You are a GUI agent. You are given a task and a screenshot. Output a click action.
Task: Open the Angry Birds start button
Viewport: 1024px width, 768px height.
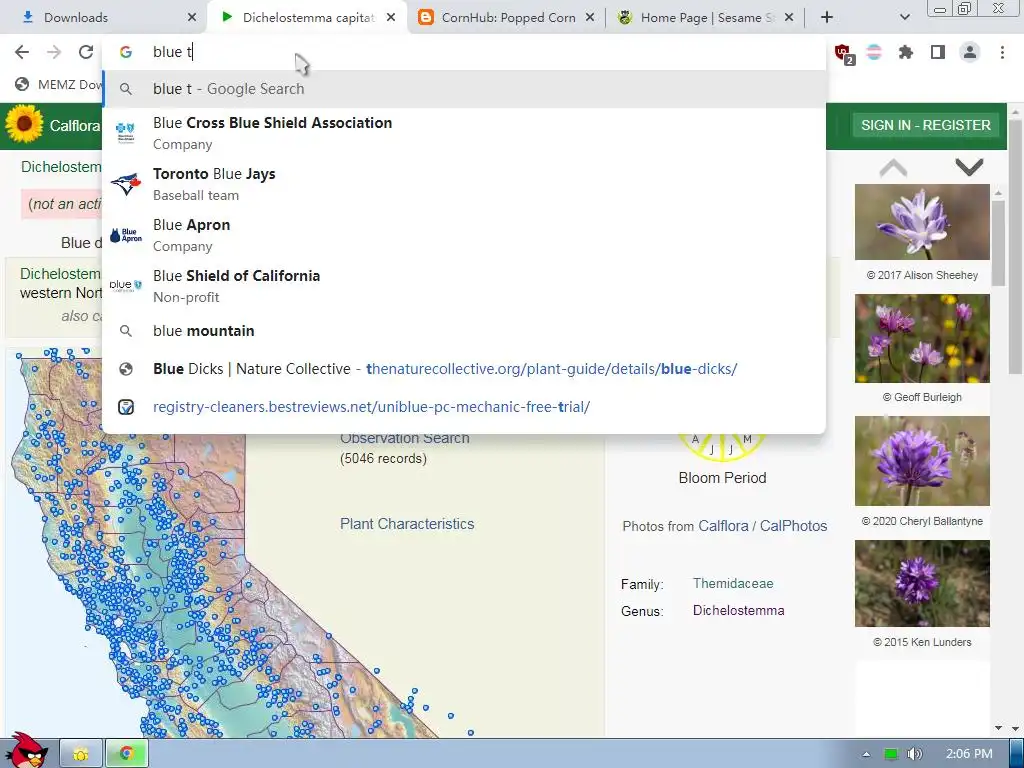(x=25, y=751)
